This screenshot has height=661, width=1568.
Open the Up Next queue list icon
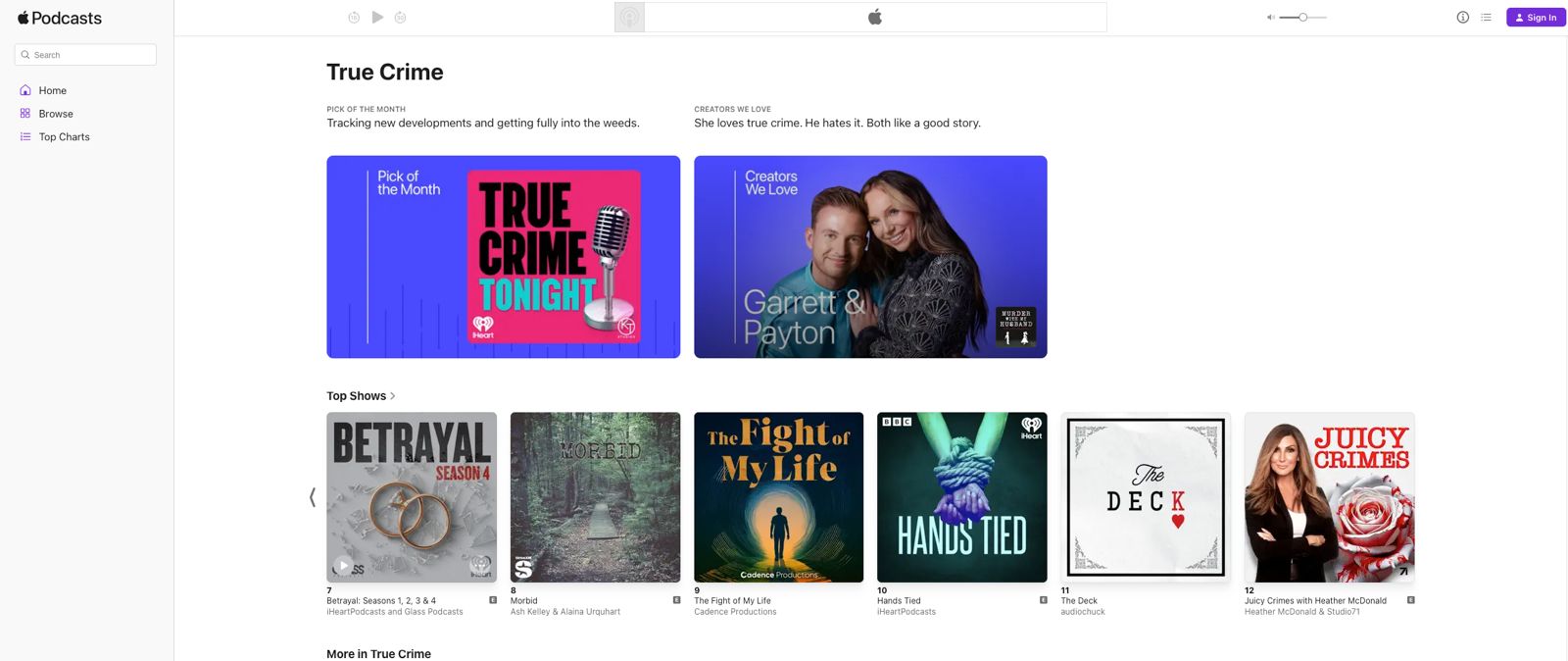pyautogui.click(x=1486, y=18)
